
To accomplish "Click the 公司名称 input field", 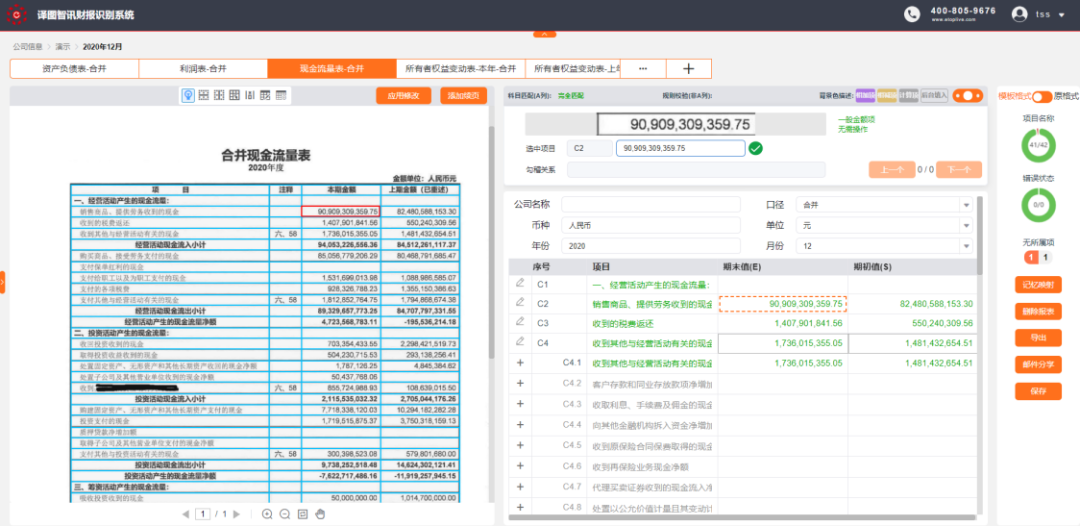I will coord(651,204).
